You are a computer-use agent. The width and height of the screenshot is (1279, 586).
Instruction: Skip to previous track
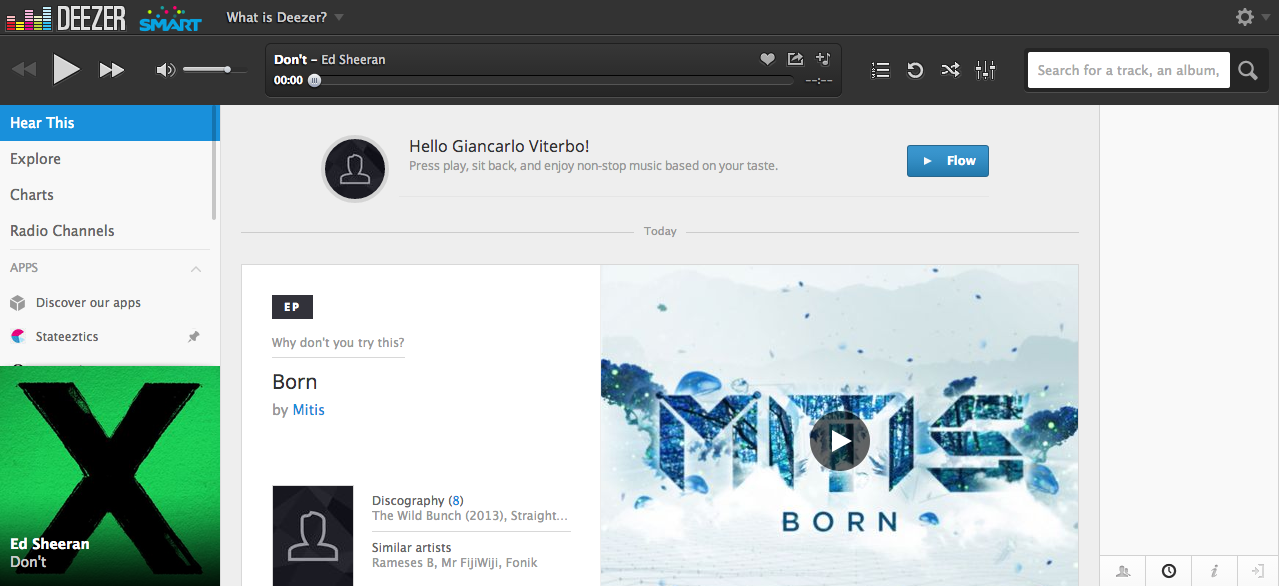click(x=24, y=70)
